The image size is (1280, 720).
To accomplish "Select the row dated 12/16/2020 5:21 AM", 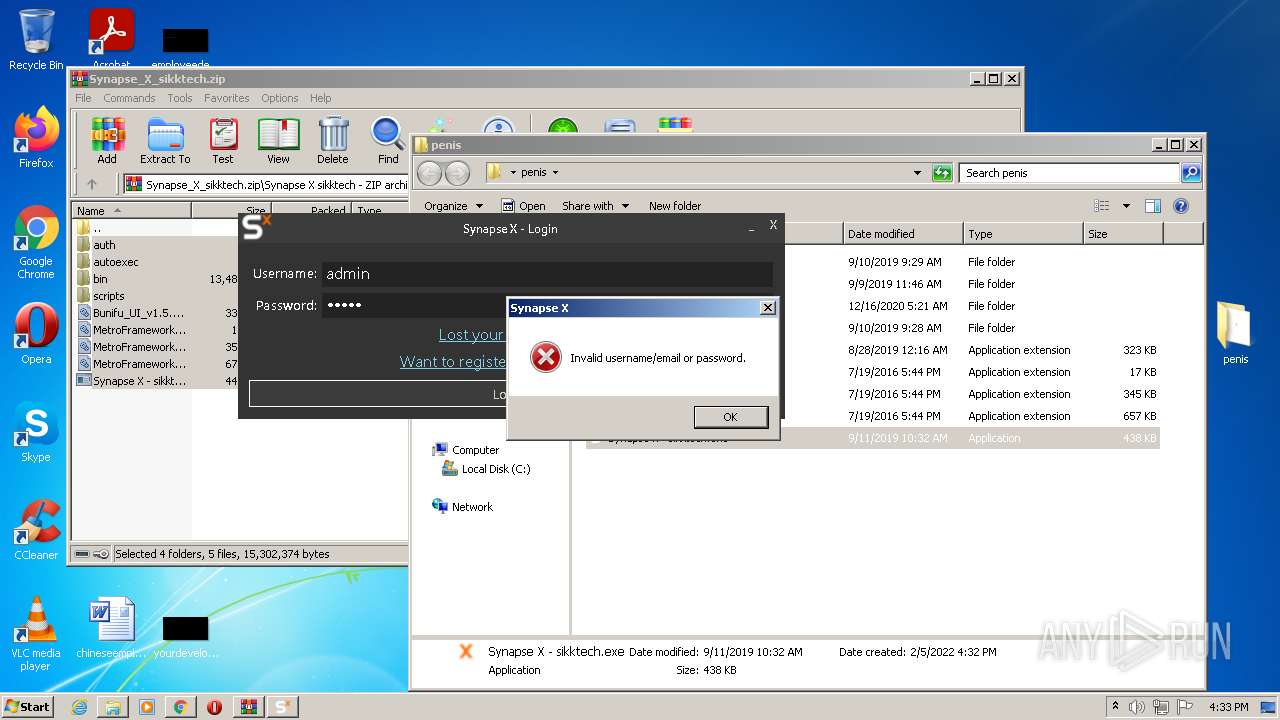I will click(872, 306).
